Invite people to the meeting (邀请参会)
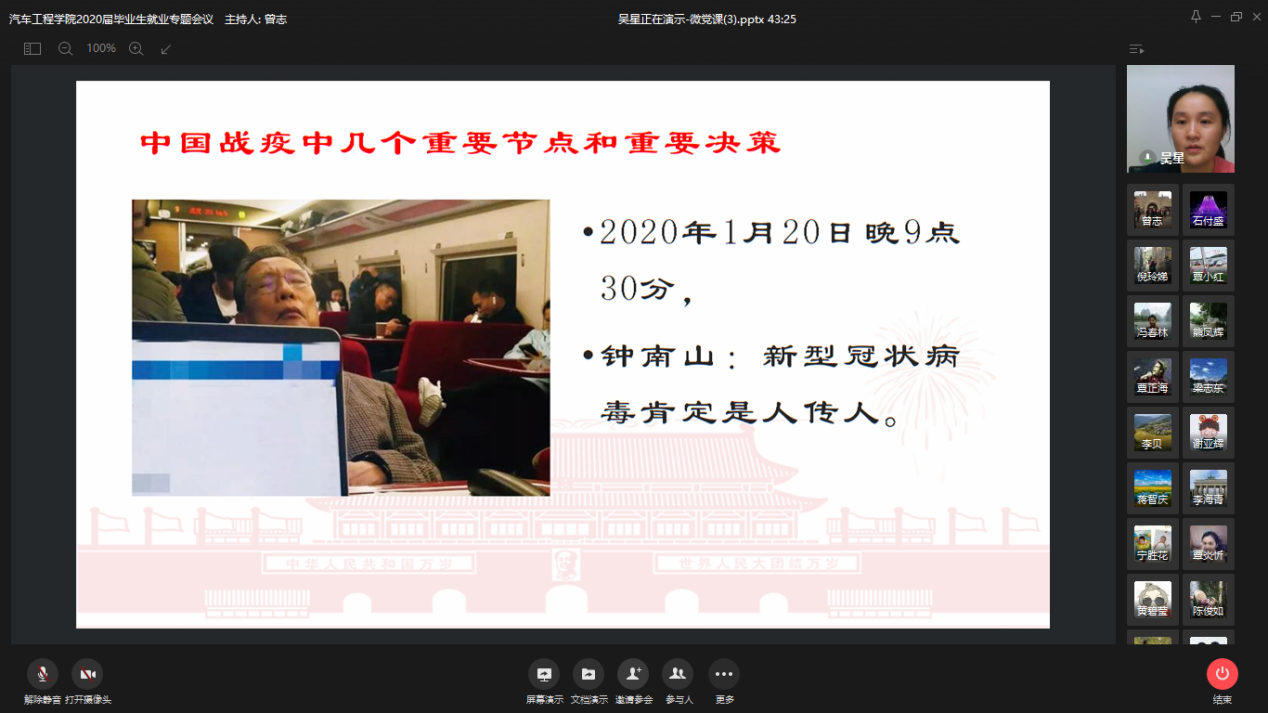The image size is (1268, 713). 632,675
